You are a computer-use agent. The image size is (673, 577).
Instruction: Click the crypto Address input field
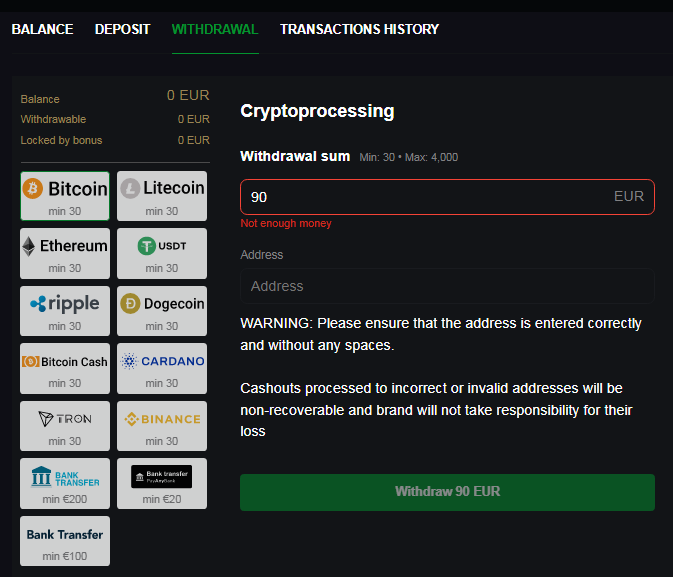click(x=447, y=286)
